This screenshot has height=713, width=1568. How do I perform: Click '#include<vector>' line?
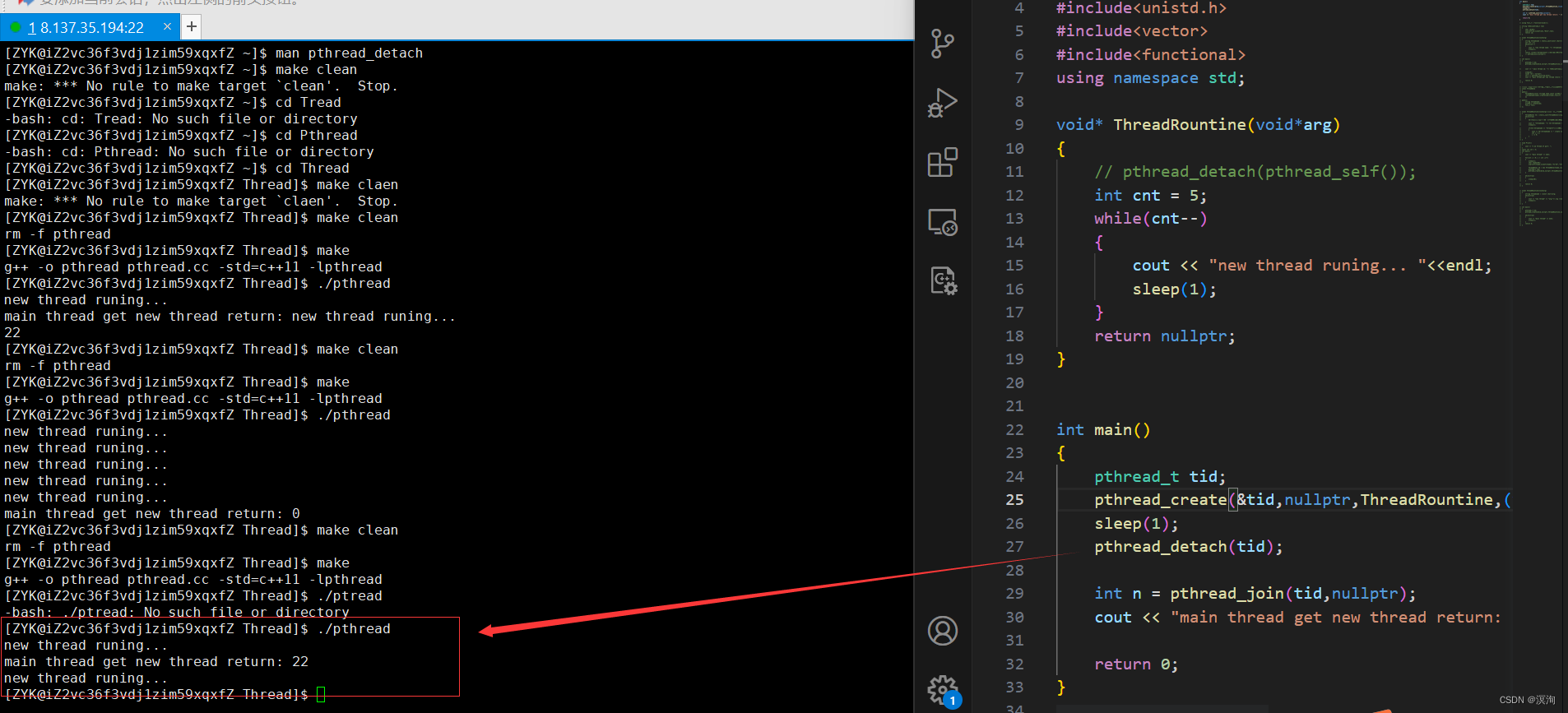pos(1132,31)
